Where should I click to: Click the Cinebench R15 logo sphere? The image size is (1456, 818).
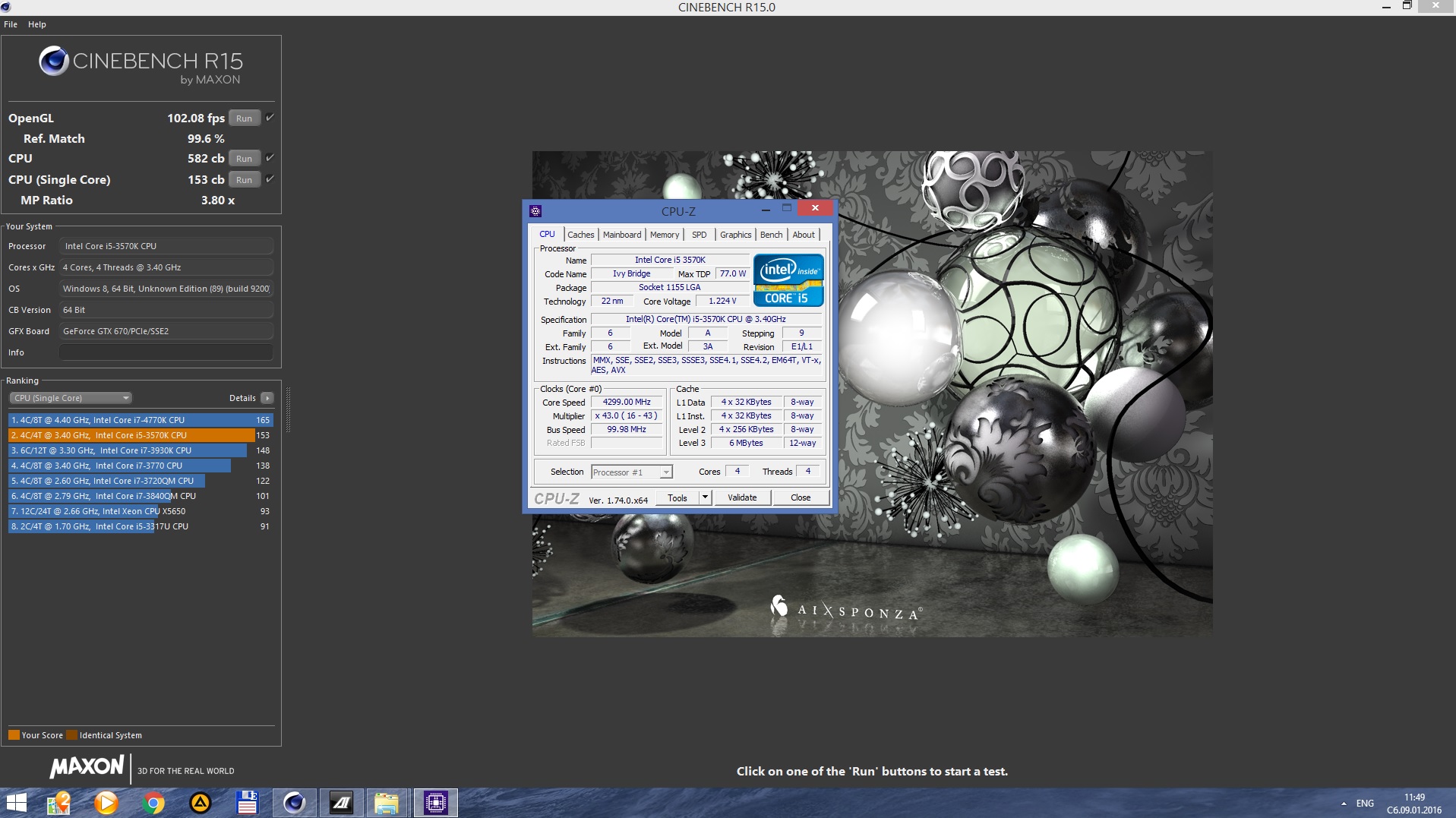pos(54,61)
